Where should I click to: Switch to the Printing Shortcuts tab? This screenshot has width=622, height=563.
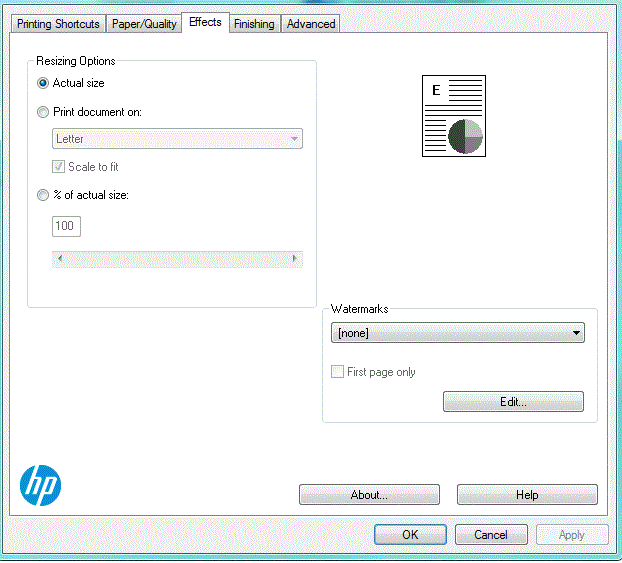coord(58,24)
